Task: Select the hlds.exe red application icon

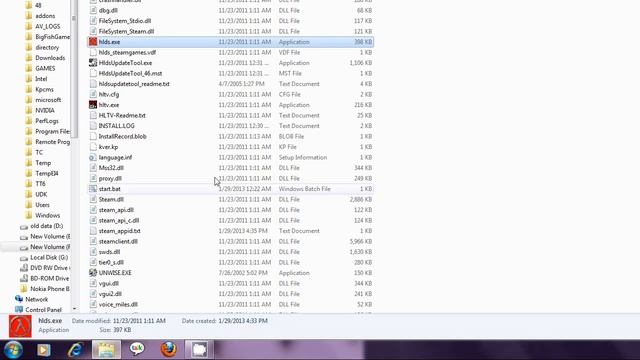Action: (93, 42)
